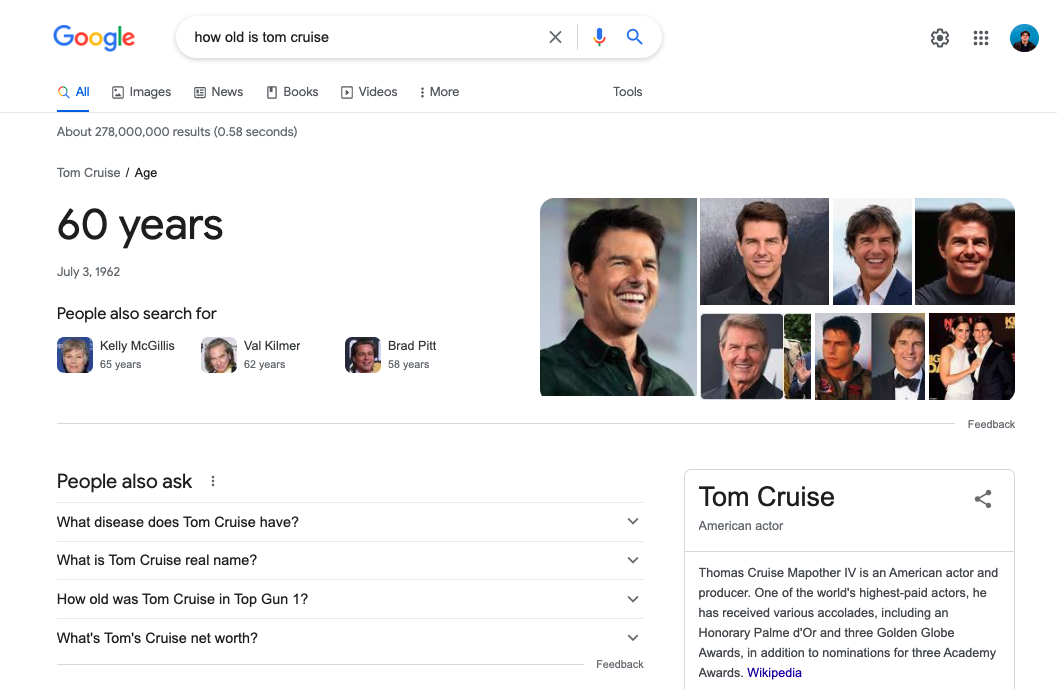Open People also ask options menu dots
The height and width of the screenshot is (689, 1057).
[x=213, y=481]
